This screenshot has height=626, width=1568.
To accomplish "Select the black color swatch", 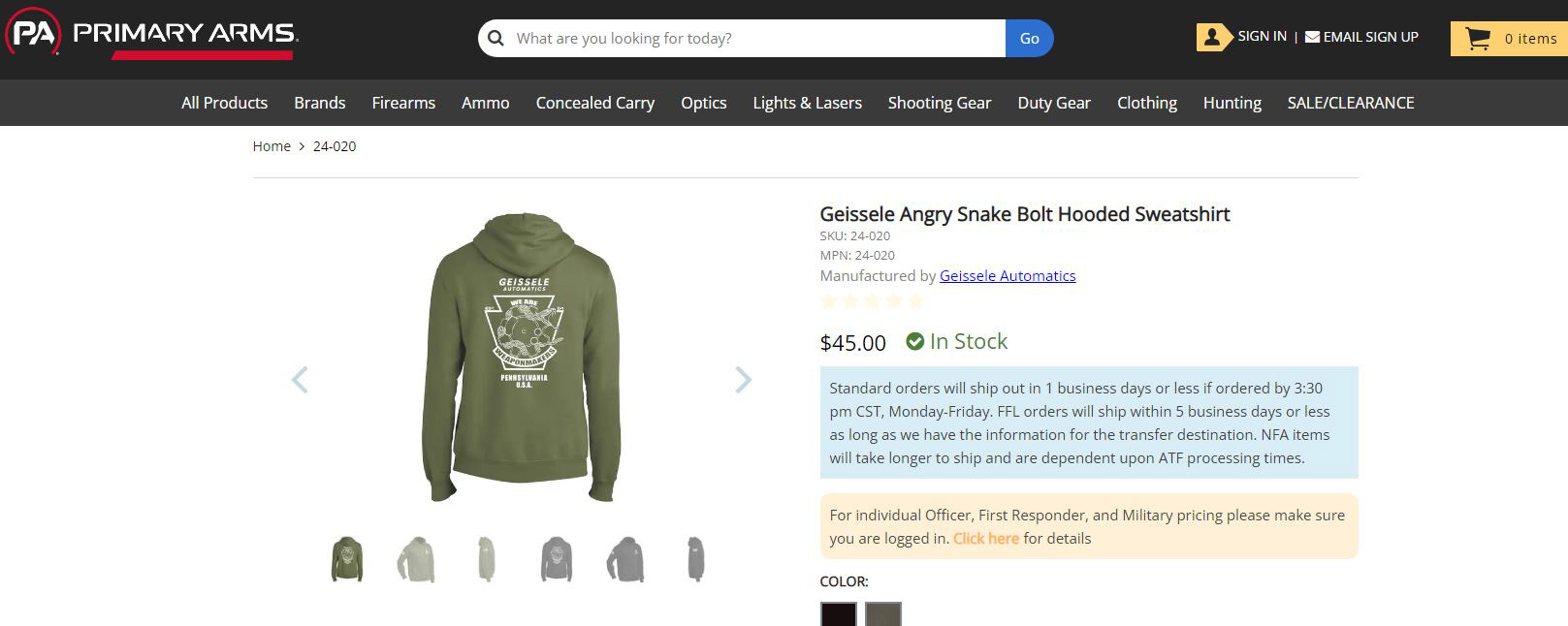I will [x=839, y=614].
